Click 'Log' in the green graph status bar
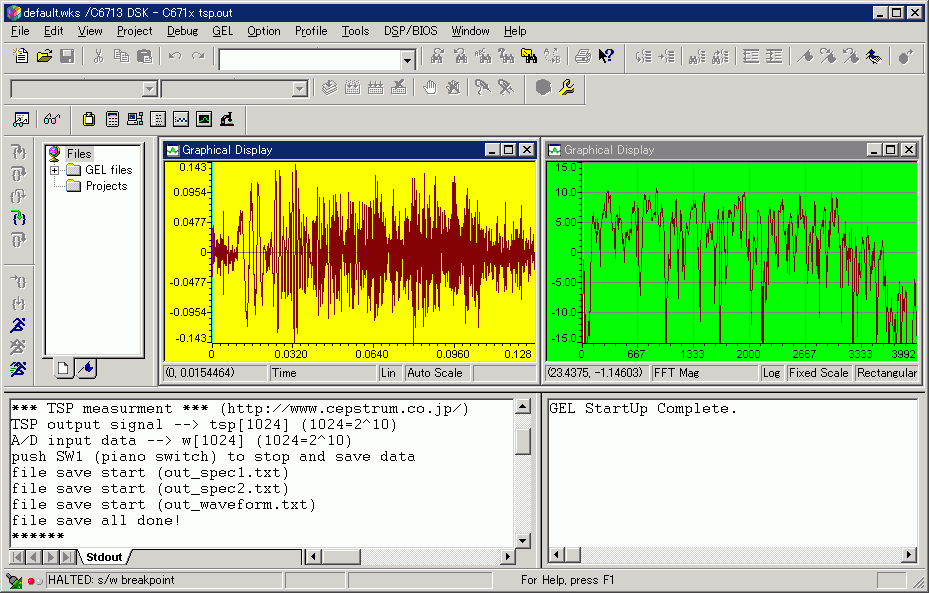The width and height of the screenshot is (929, 593). click(x=771, y=373)
